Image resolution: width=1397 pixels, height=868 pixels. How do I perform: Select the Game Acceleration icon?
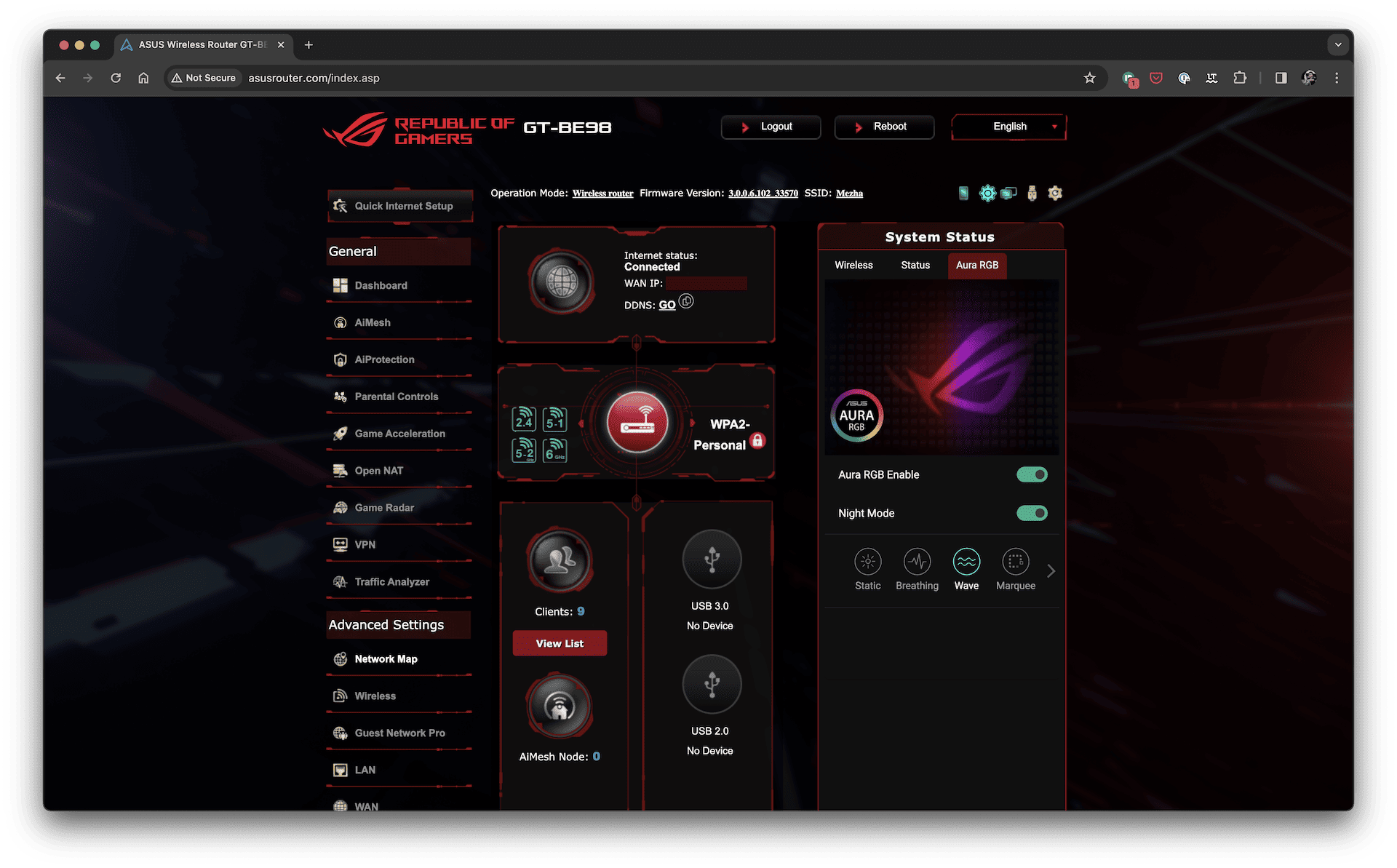[339, 433]
